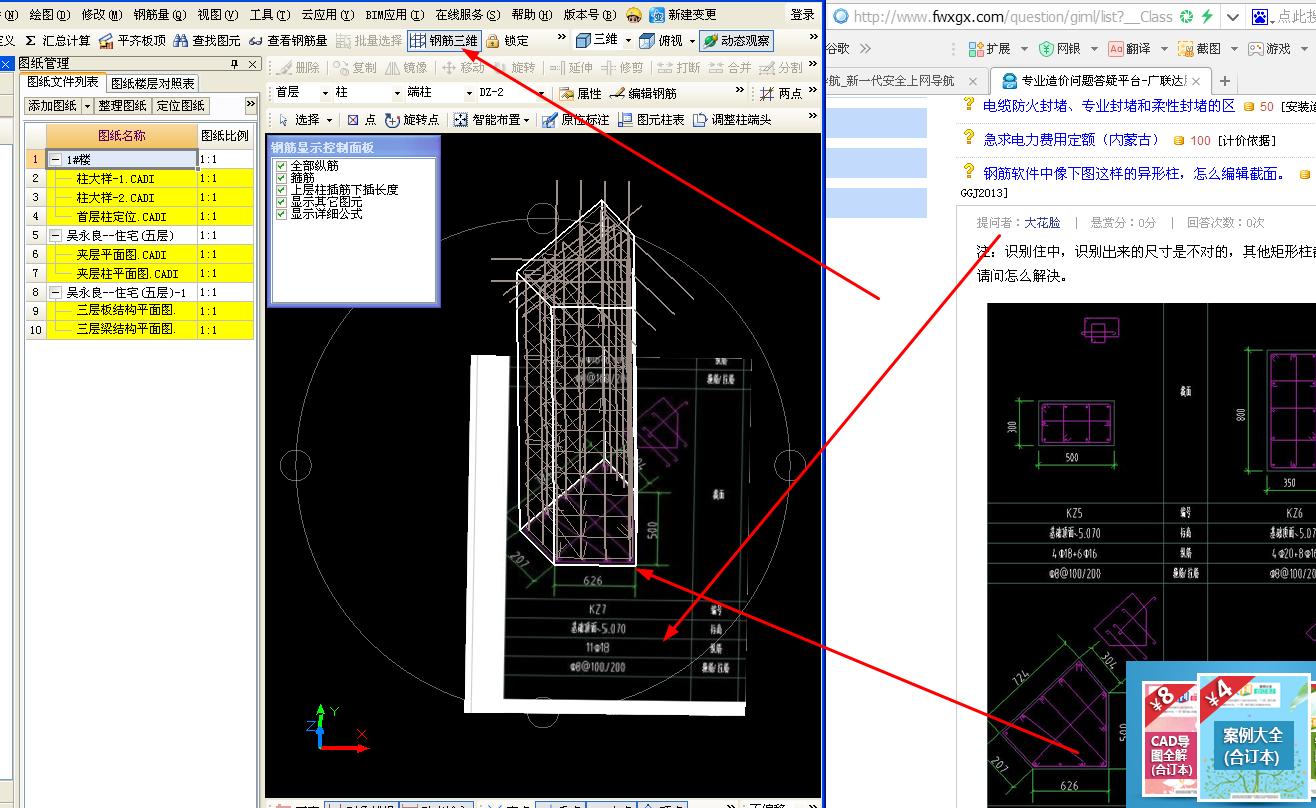1316x808 pixels.
Task: Select the 三维 3D view button
Action: pos(596,41)
